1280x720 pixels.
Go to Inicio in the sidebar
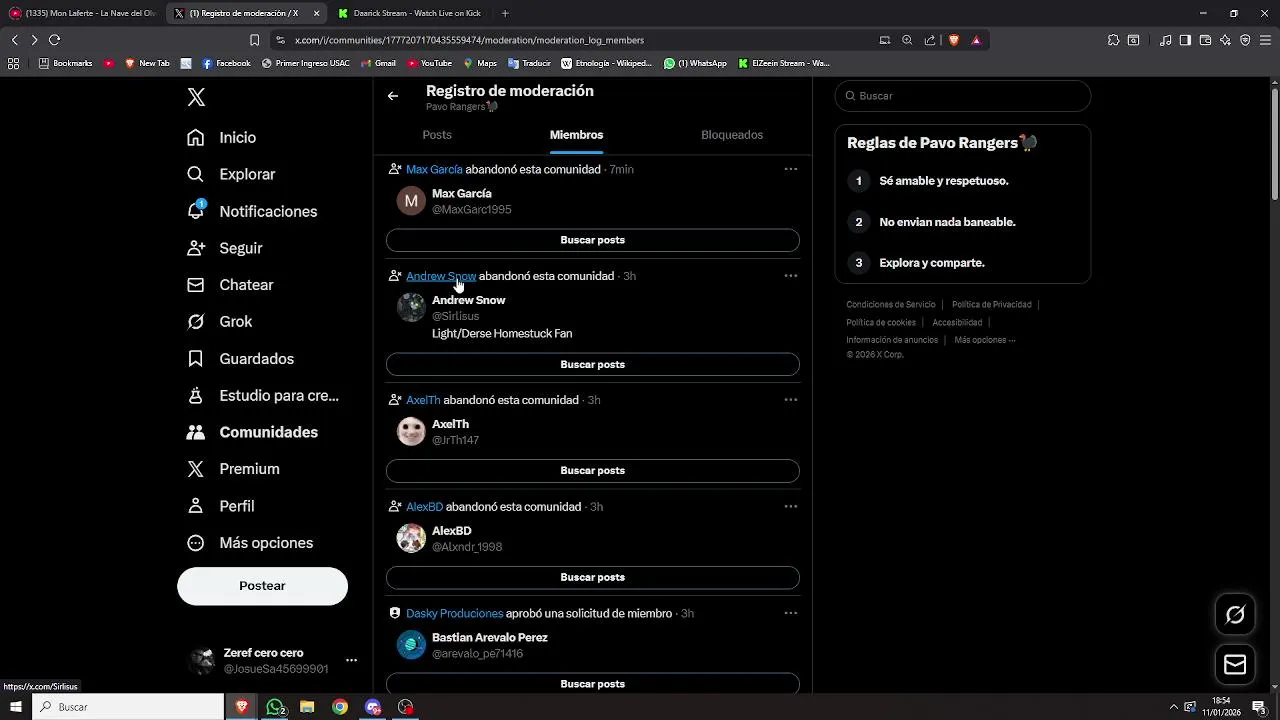click(221, 138)
